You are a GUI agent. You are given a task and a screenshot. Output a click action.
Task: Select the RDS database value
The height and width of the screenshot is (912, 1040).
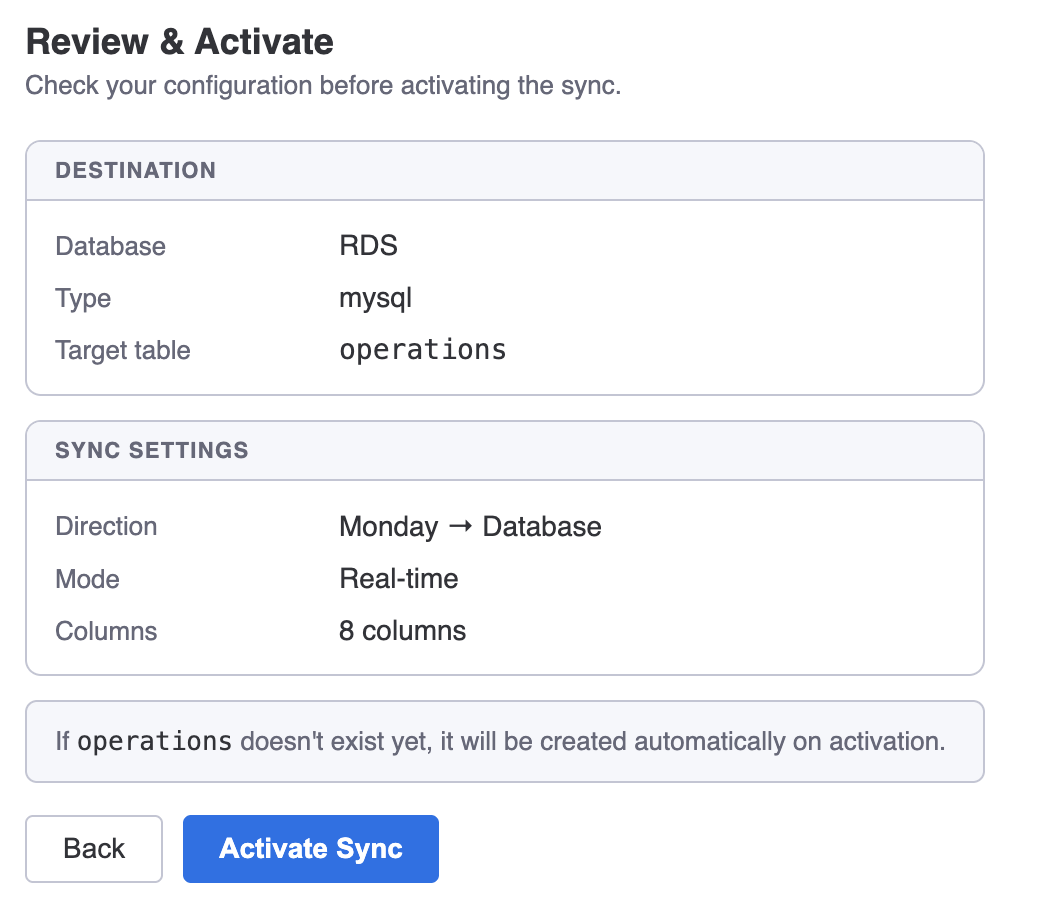coord(368,245)
